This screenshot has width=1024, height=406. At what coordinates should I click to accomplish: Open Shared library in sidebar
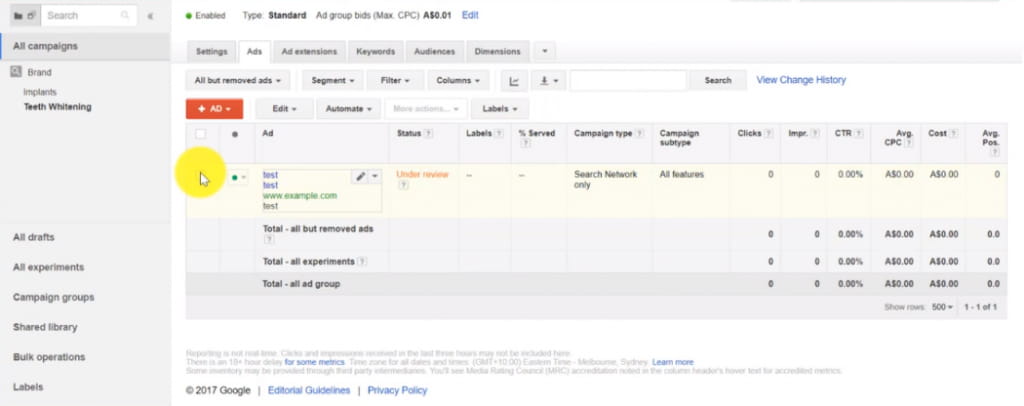pos(45,327)
